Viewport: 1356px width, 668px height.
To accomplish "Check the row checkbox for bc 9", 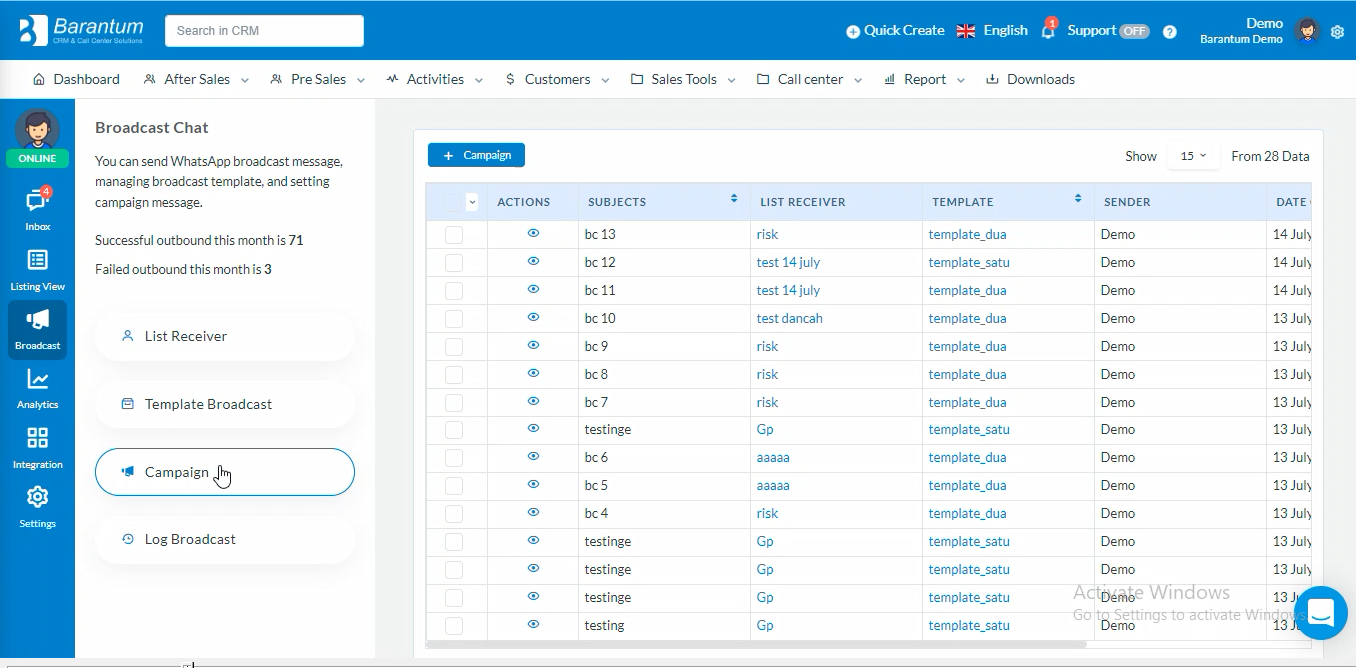I will point(454,346).
